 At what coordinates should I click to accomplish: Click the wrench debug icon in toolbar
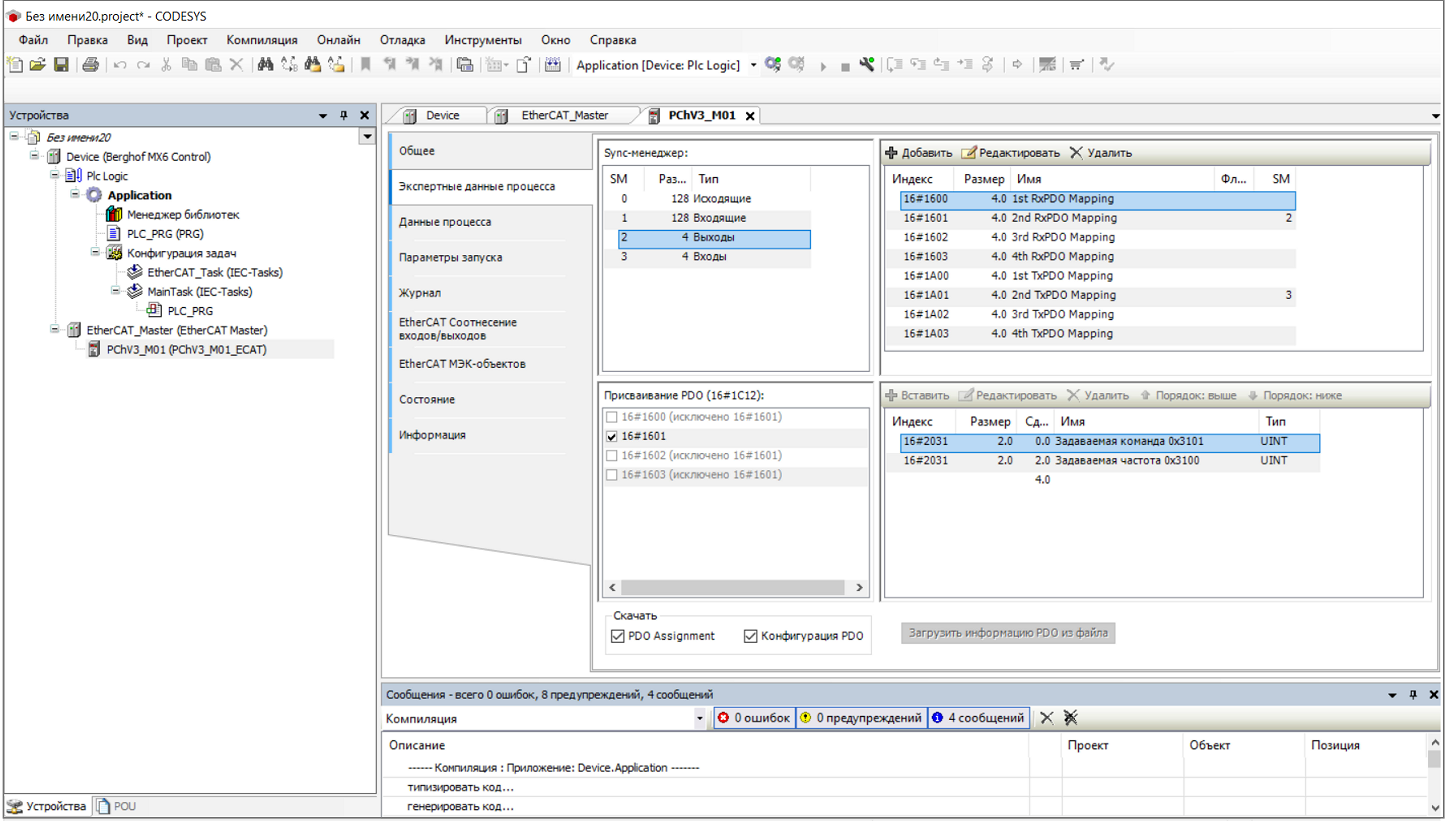coord(867,65)
